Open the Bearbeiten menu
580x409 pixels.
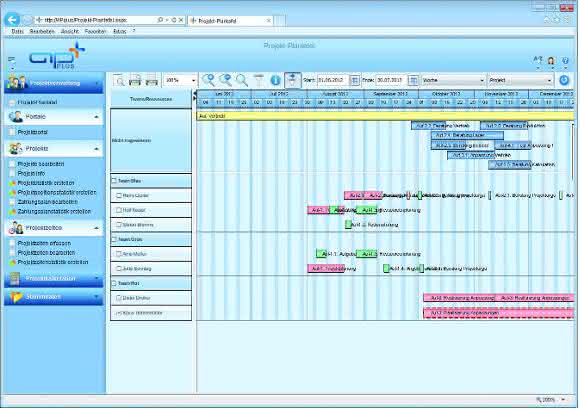click(x=42, y=32)
